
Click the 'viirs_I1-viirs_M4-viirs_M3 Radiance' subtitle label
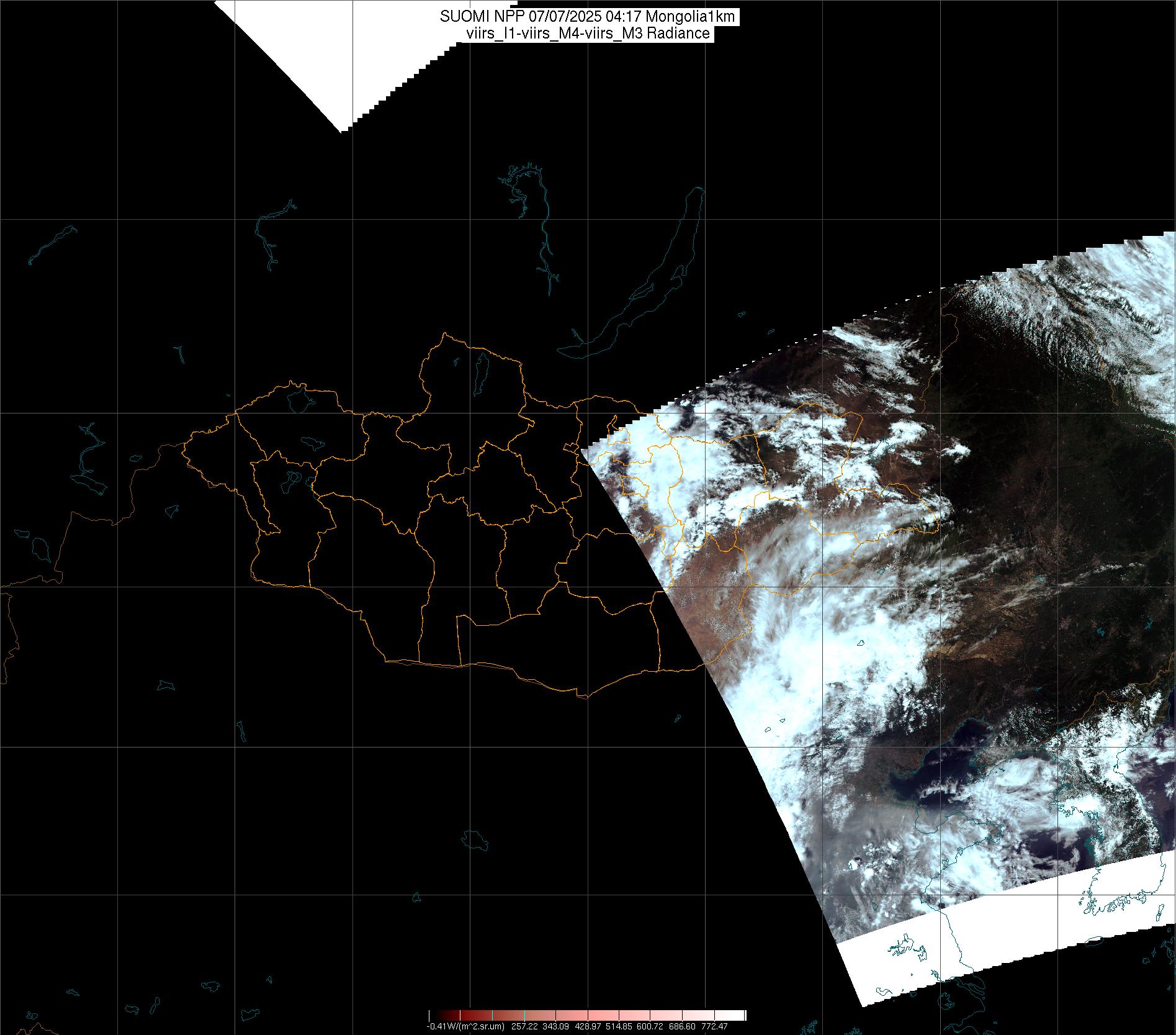click(587, 34)
